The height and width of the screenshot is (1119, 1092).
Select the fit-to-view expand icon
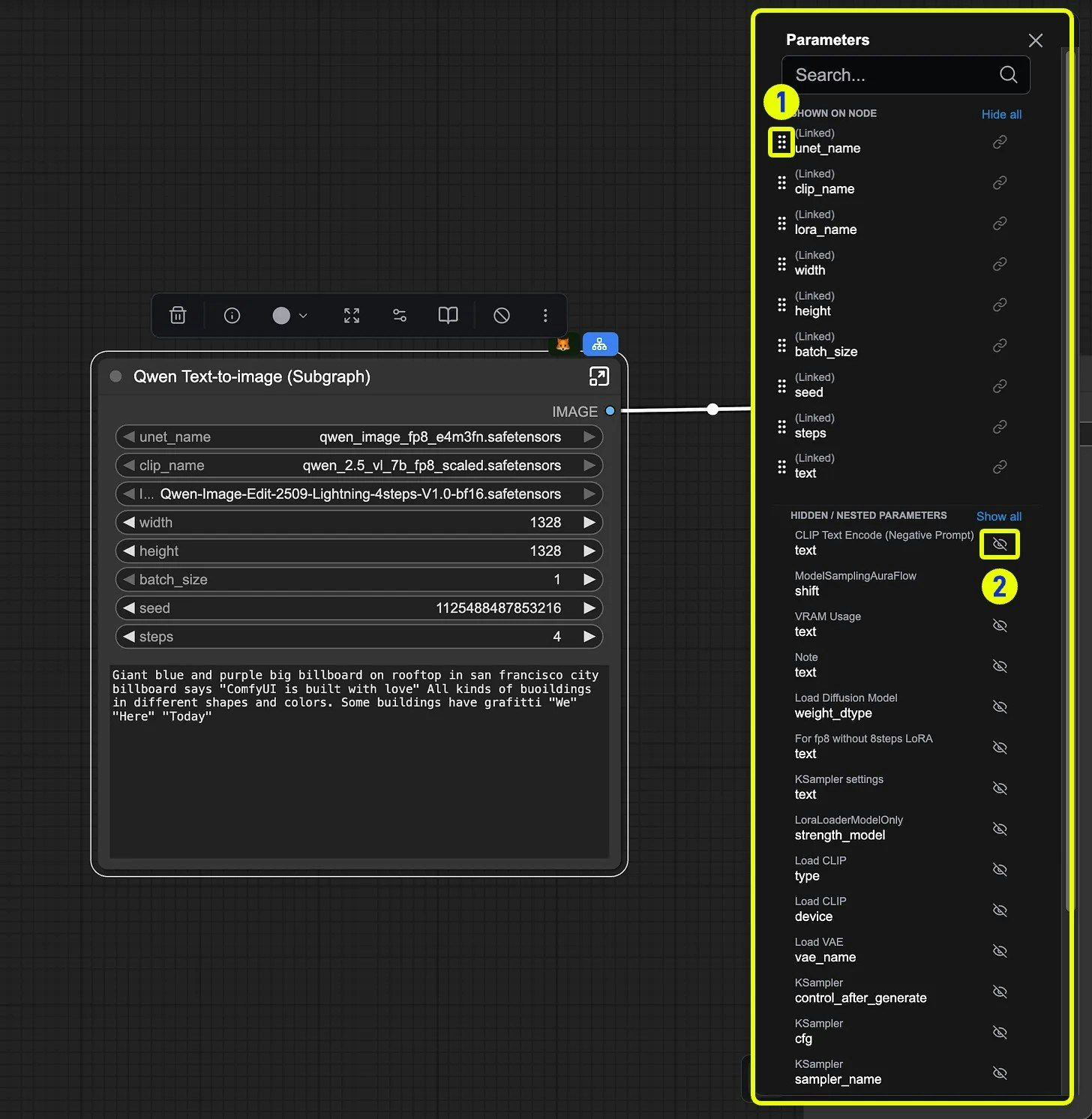pos(351,315)
